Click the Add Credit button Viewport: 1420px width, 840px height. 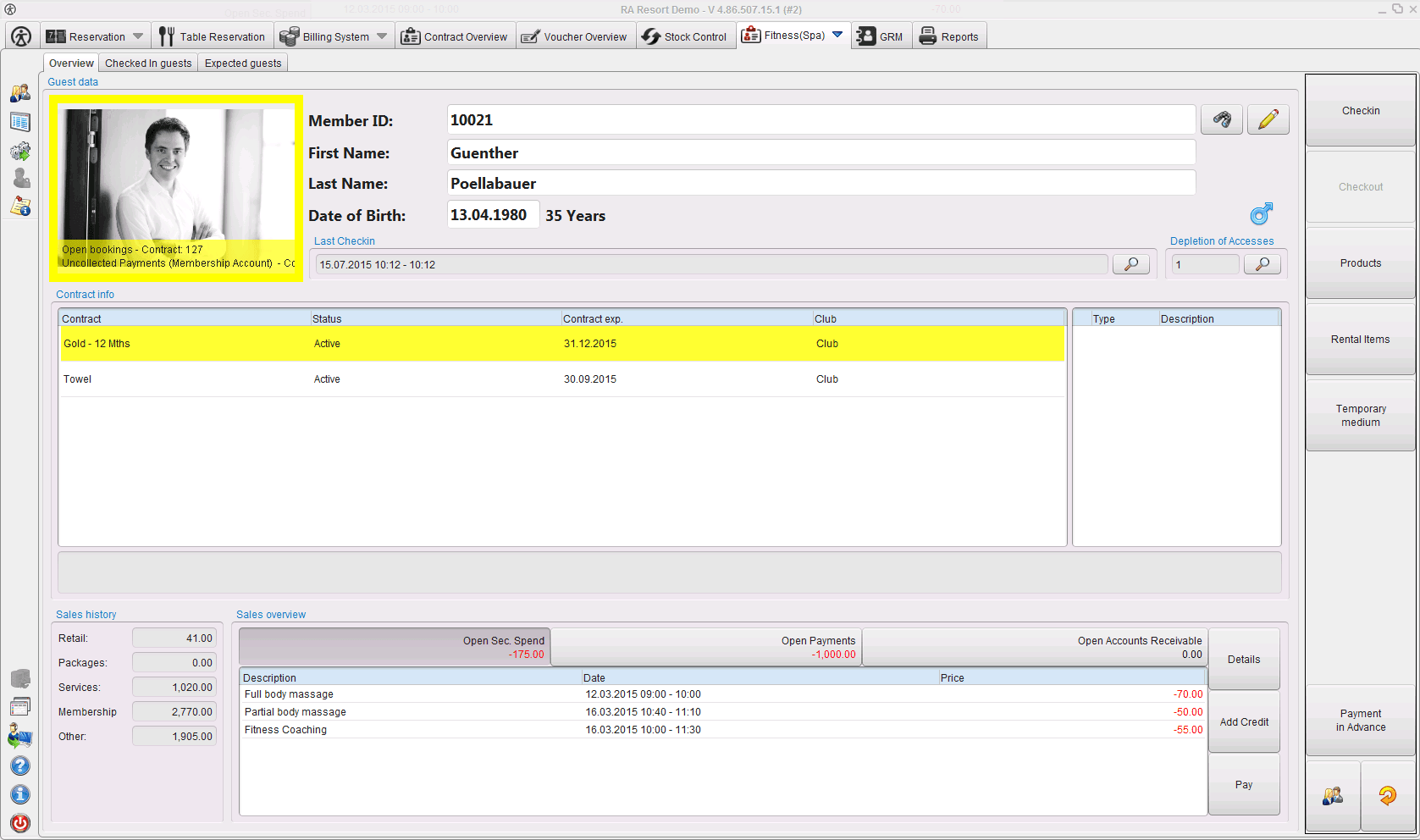click(x=1243, y=721)
